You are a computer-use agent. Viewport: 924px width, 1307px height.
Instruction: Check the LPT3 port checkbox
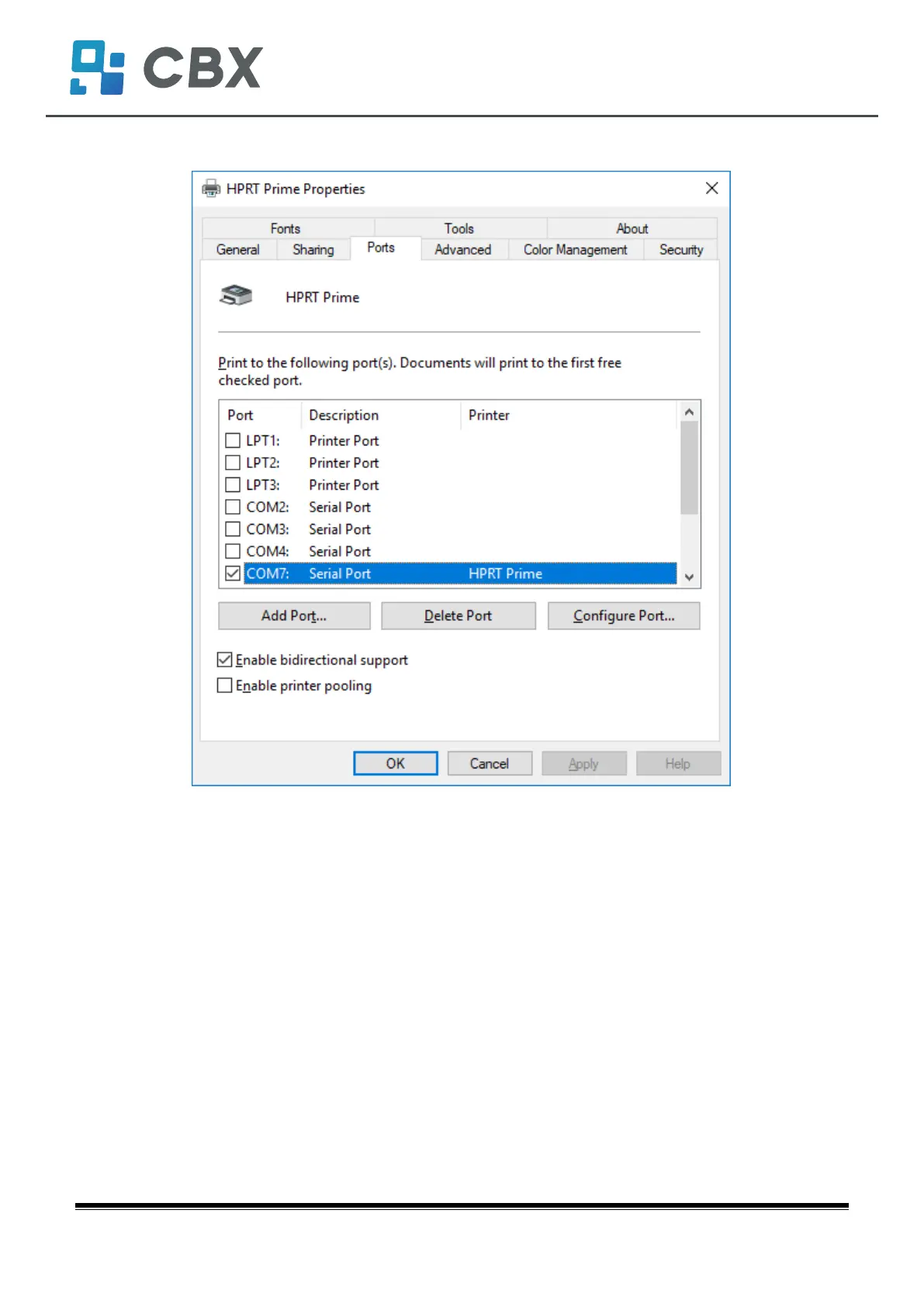coord(233,484)
